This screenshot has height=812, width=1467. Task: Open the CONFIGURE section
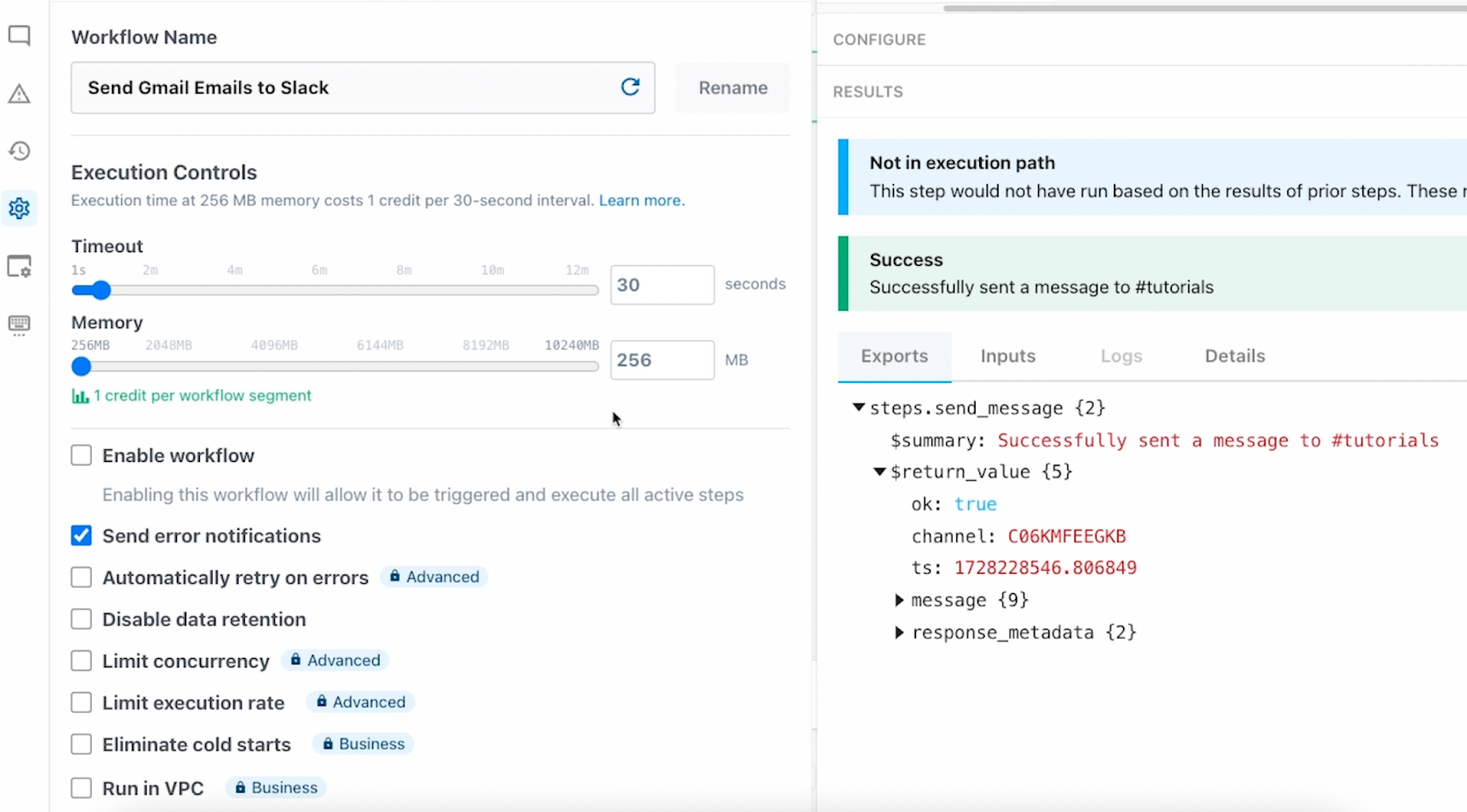[879, 39]
